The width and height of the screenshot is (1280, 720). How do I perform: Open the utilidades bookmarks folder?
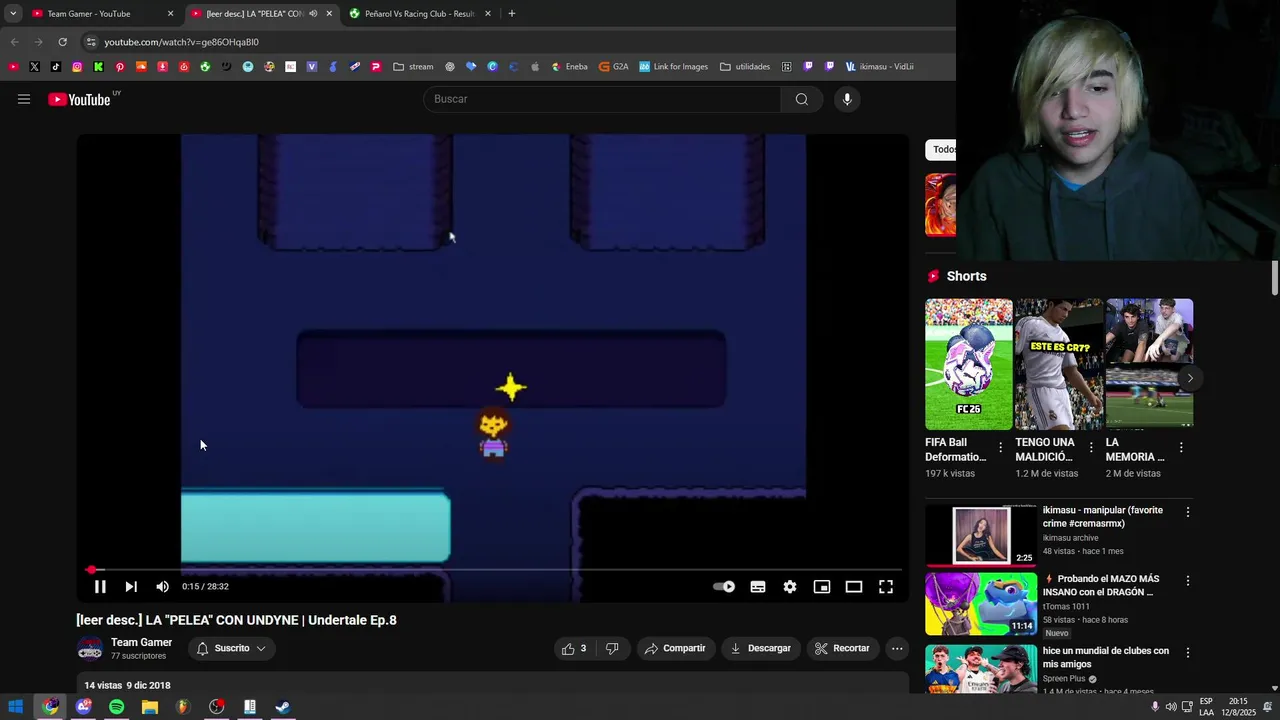(745, 67)
